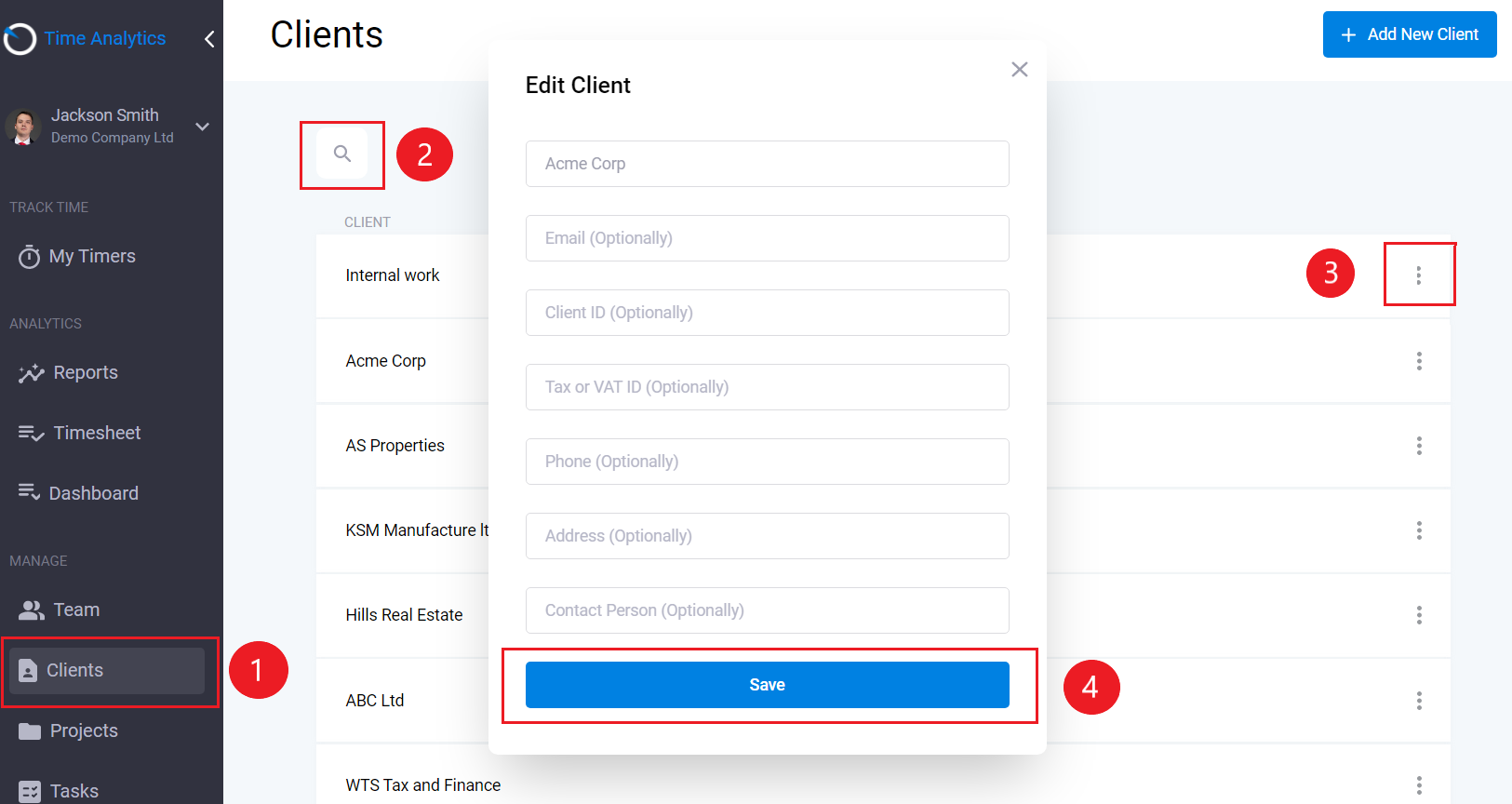The image size is (1512, 804).
Task: Click the Email (Optionally) field
Action: pyautogui.click(x=768, y=238)
